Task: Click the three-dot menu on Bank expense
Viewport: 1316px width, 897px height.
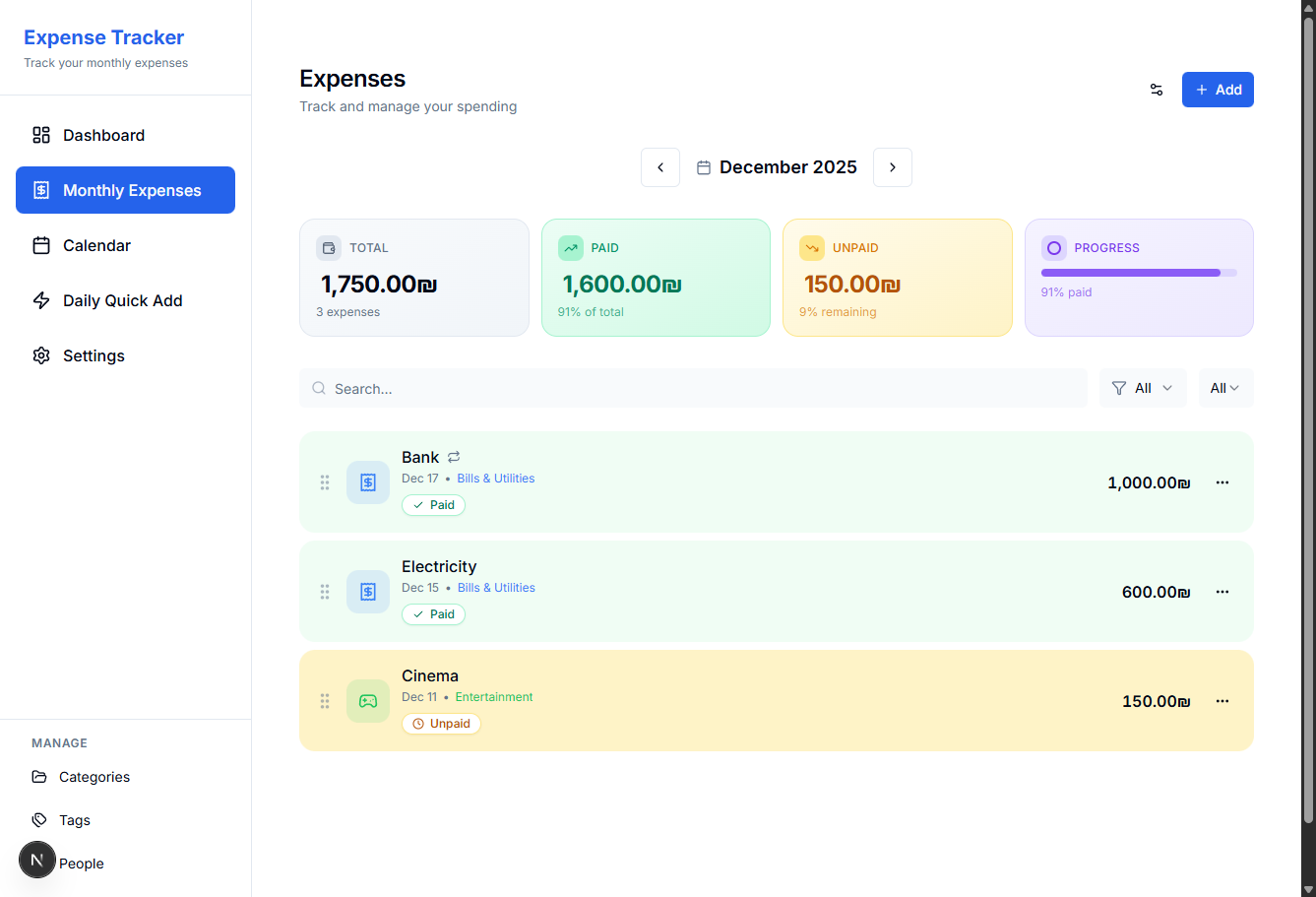Action: point(1222,482)
